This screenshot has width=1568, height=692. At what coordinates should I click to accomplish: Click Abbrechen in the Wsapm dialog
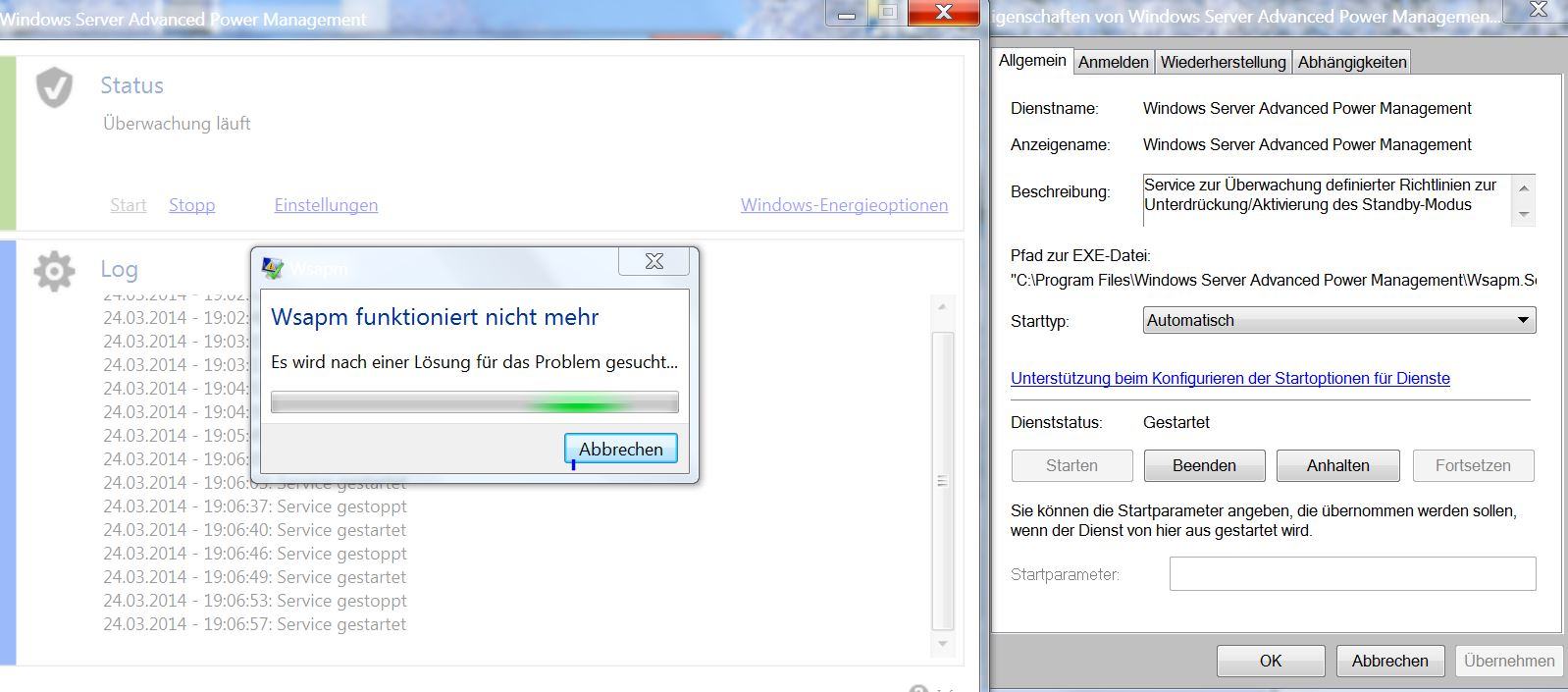(x=620, y=449)
